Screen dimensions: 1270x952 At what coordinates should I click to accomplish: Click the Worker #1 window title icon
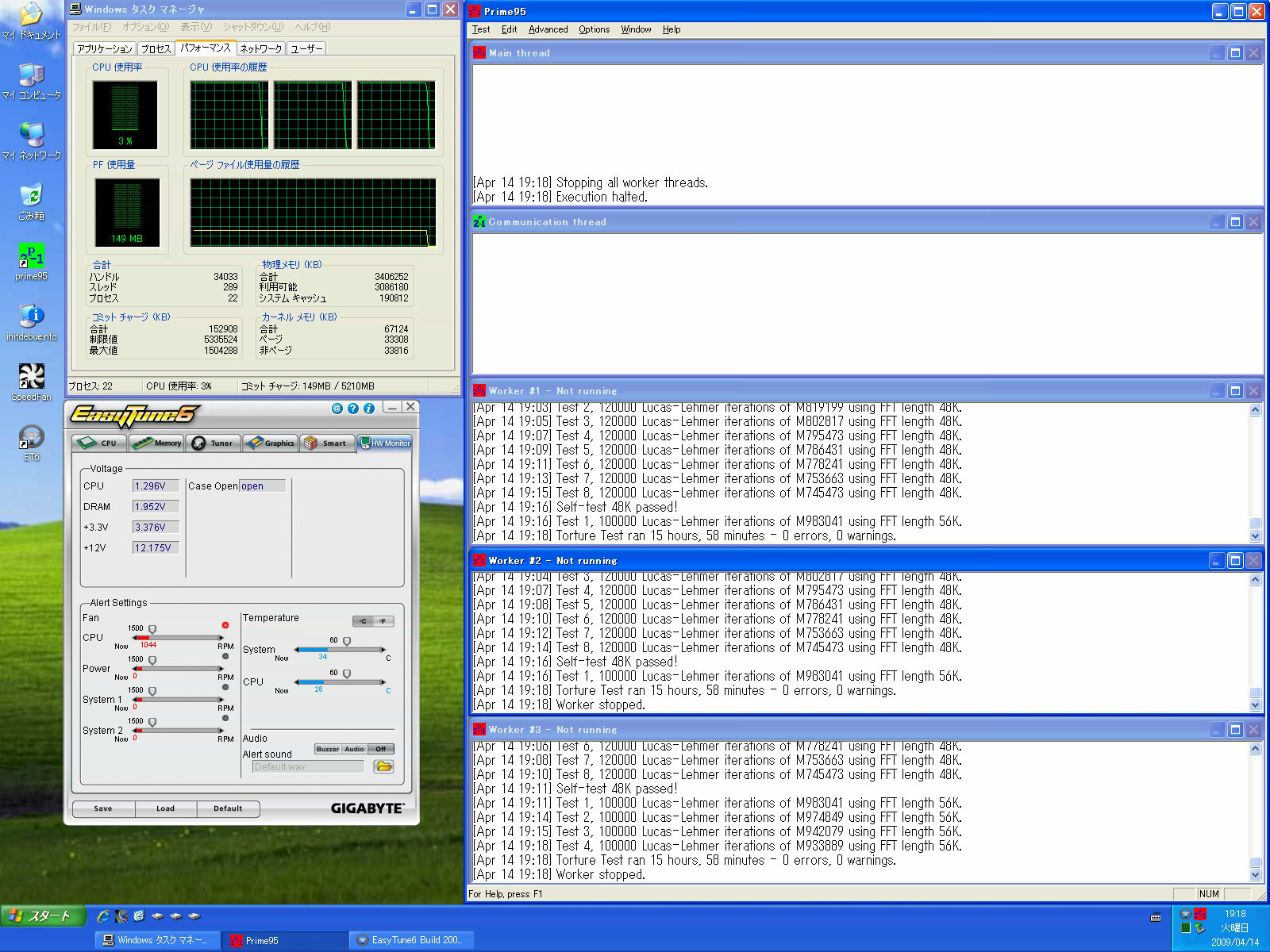tap(479, 390)
